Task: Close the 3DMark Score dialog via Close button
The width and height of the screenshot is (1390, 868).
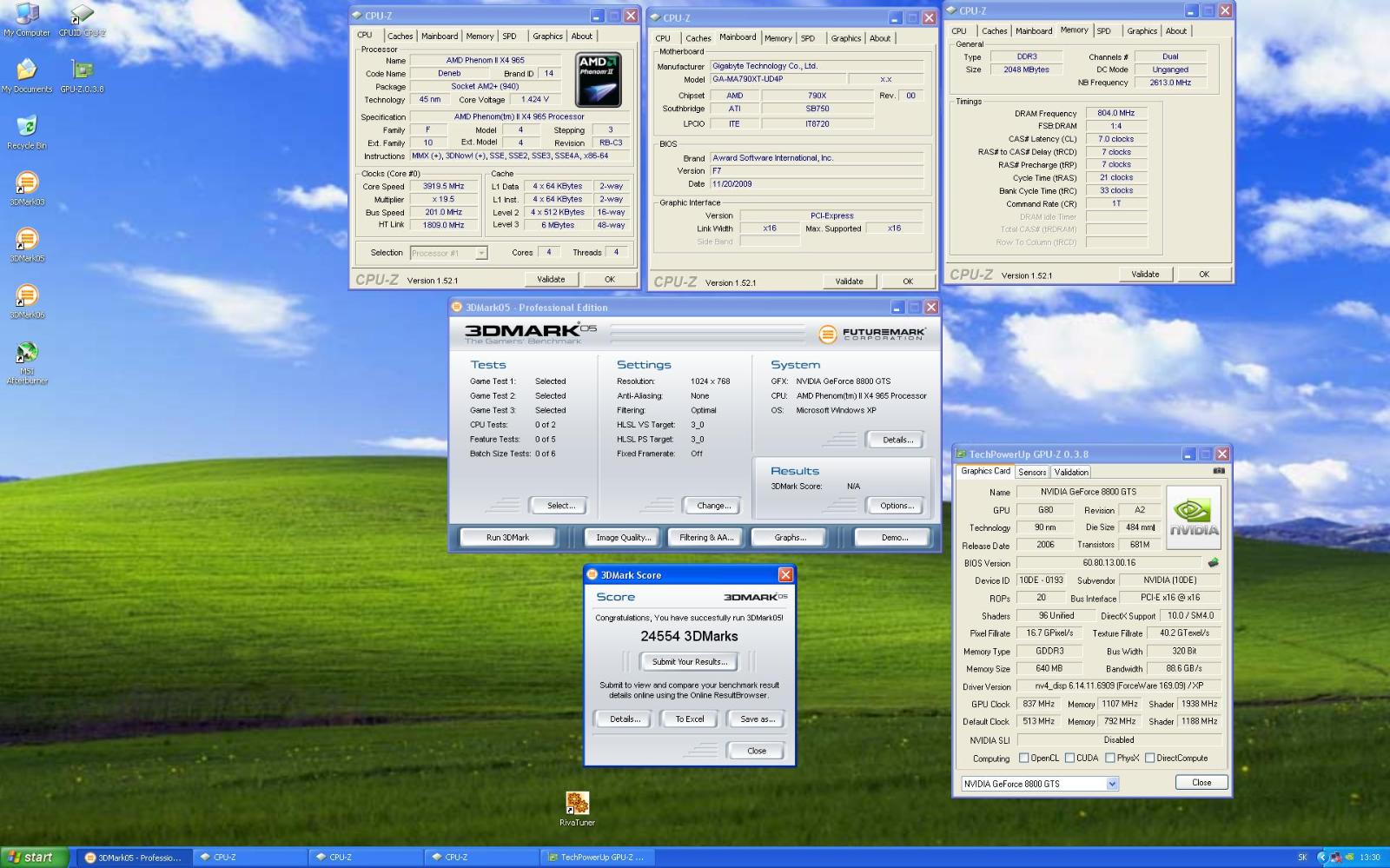Action: click(x=757, y=751)
